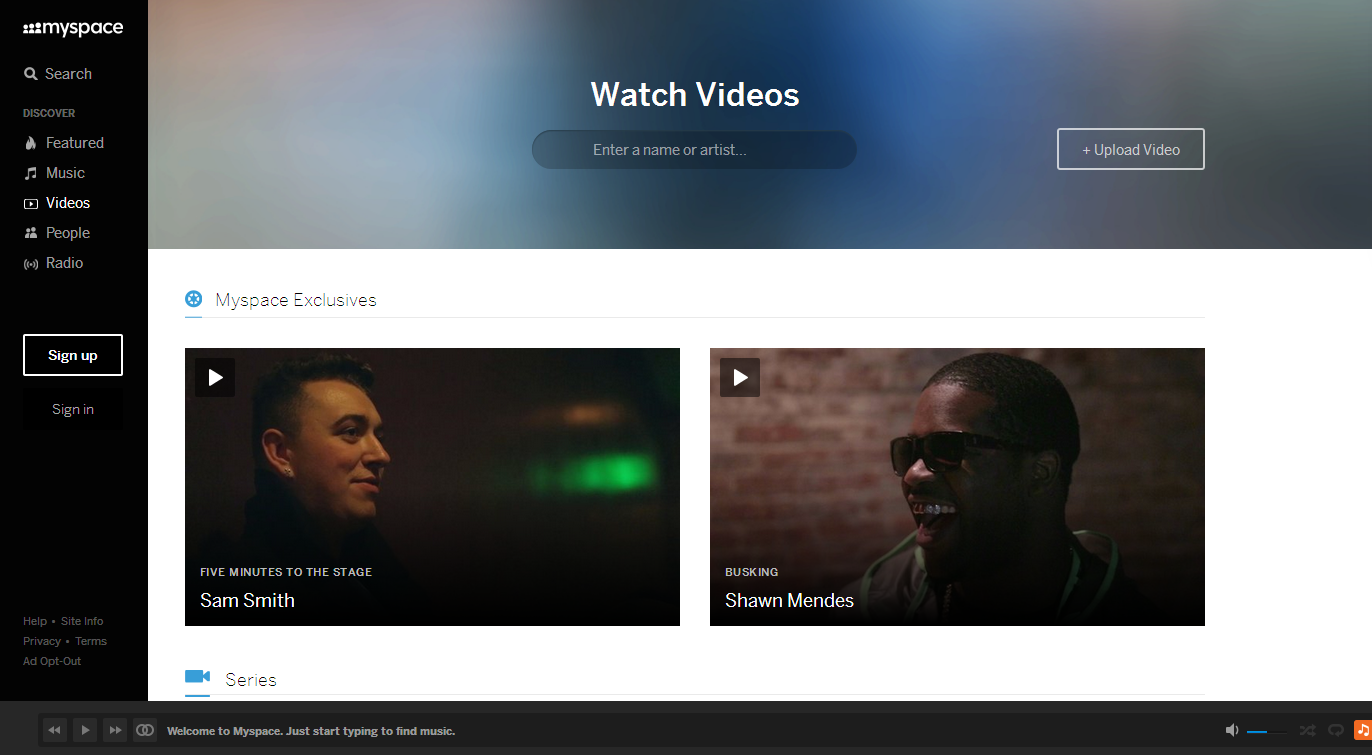
Task: Click the music note icon beside Music
Action: [31, 173]
